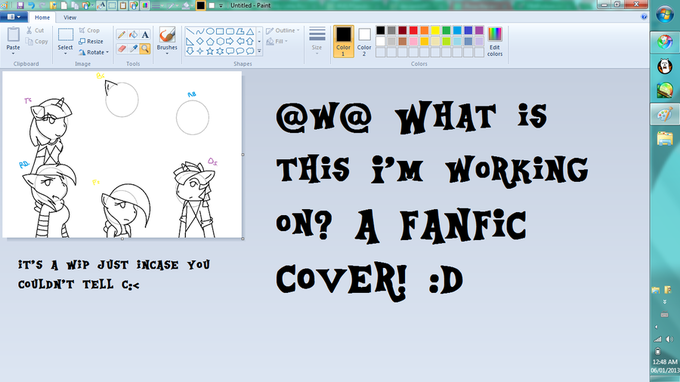Open Edit colors dialog
680x382 pixels.
click(x=495, y=41)
